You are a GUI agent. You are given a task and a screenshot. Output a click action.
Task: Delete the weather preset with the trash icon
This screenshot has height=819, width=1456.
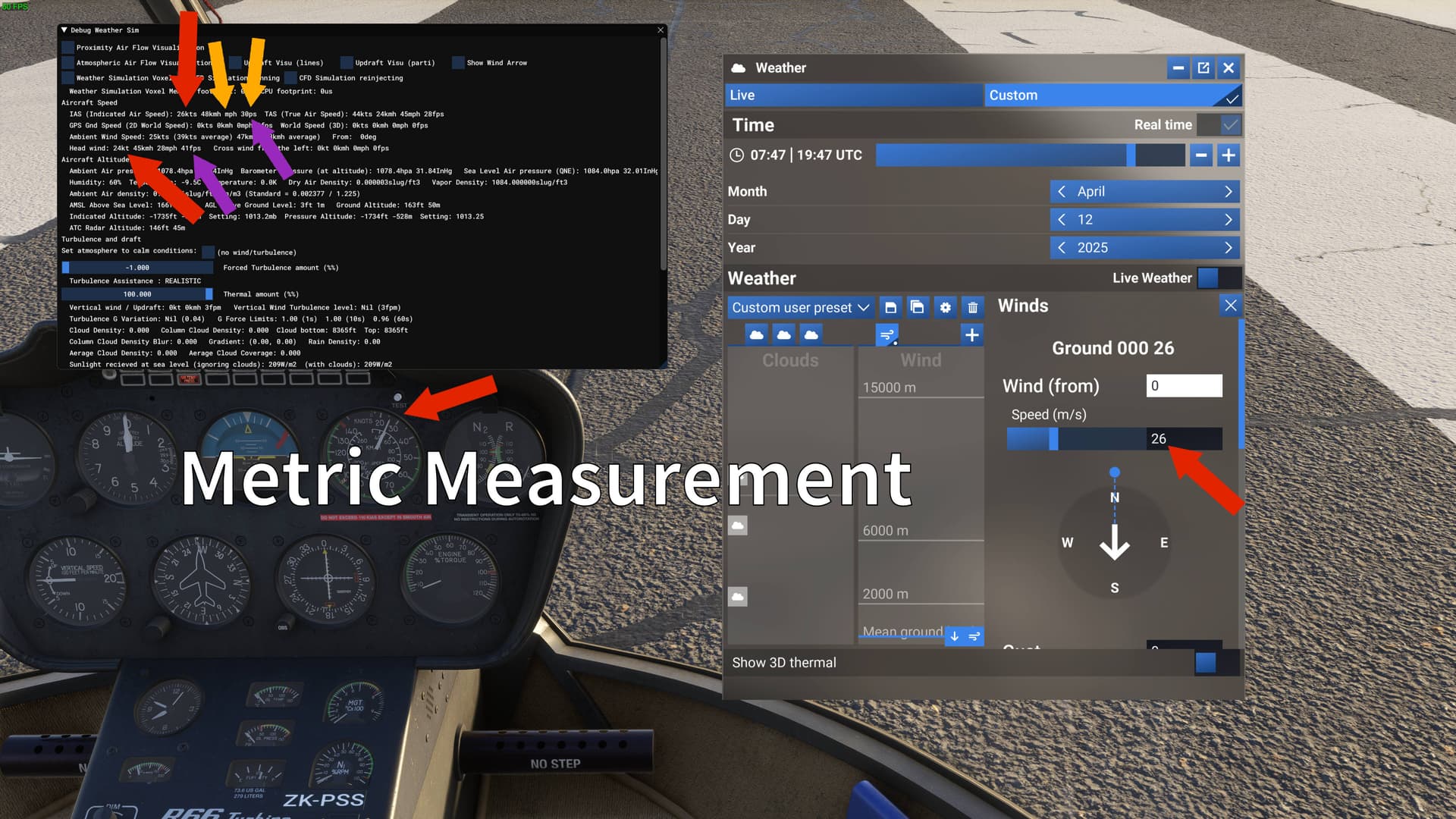(972, 307)
